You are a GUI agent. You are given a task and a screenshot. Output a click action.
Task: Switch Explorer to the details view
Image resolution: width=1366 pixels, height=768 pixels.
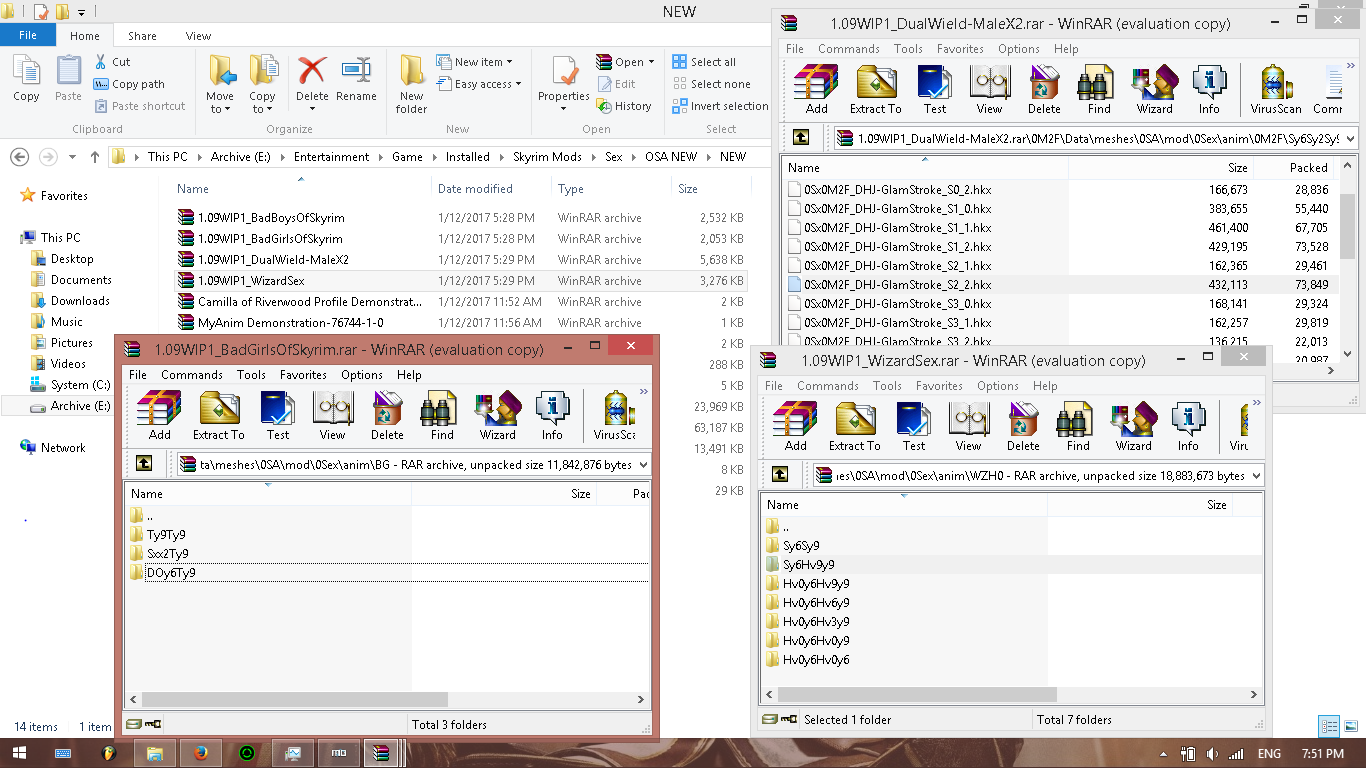[x=1329, y=727]
